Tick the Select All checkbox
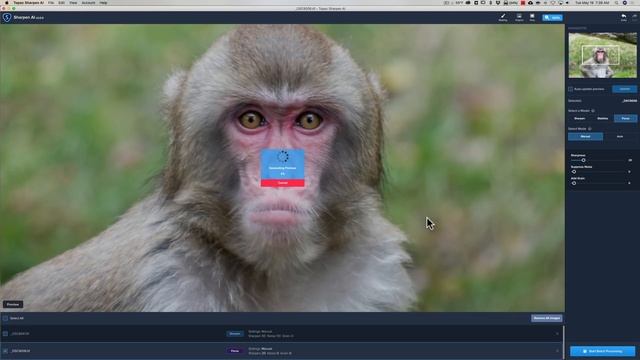This screenshot has height=360, width=640. click(x=5, y=318)
